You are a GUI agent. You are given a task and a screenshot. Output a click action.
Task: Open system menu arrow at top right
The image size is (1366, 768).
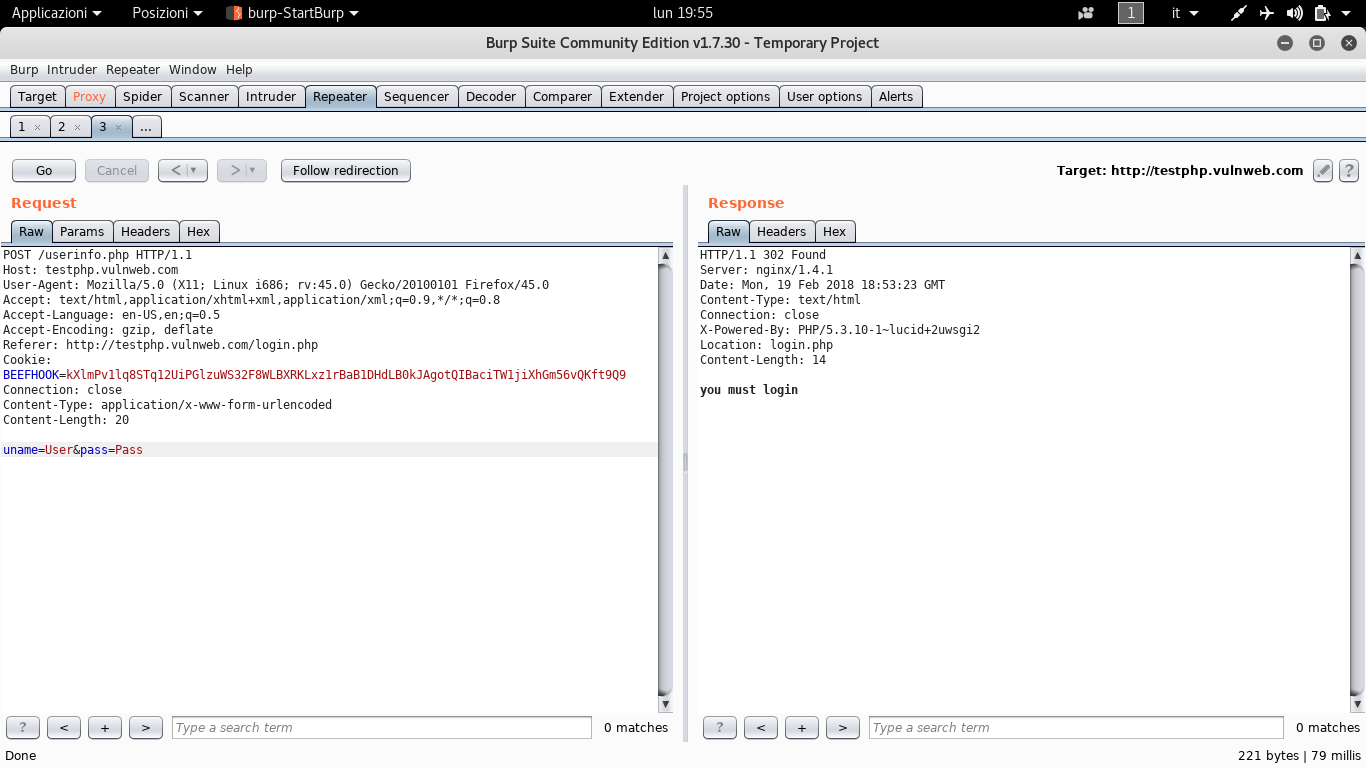pos(1347,13)
